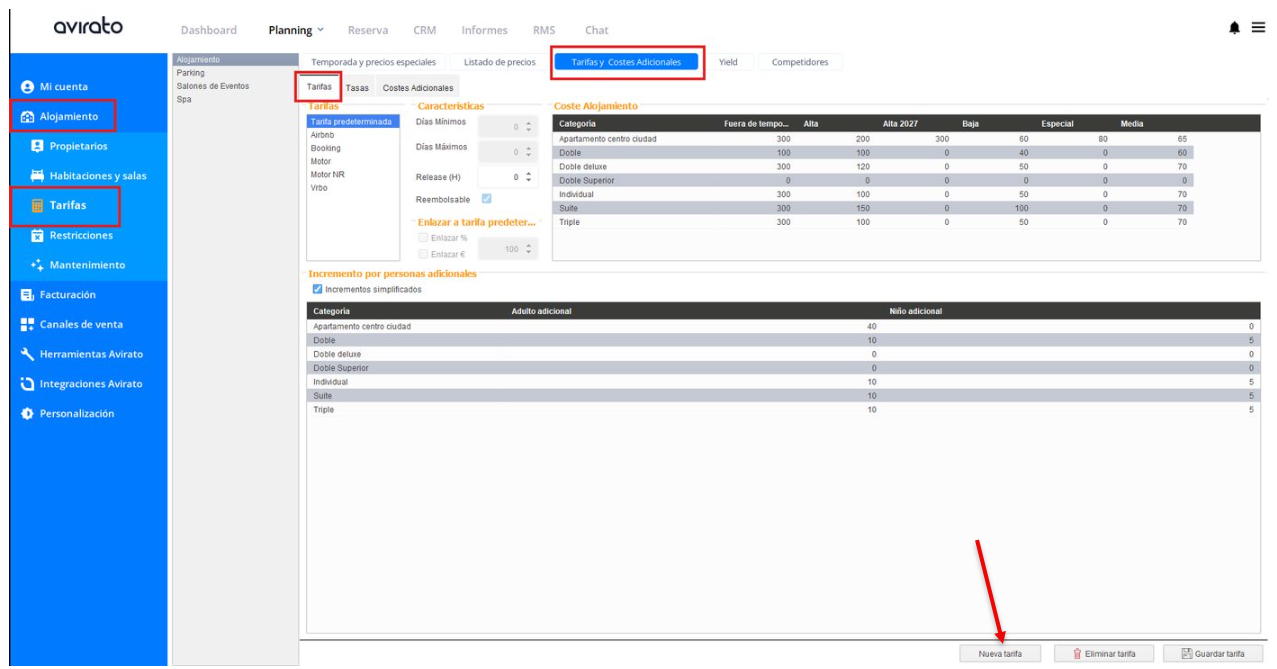Click Triple row in Incremento table
The width and height of the screenshot is (1277, 669).
pos(783,410)
